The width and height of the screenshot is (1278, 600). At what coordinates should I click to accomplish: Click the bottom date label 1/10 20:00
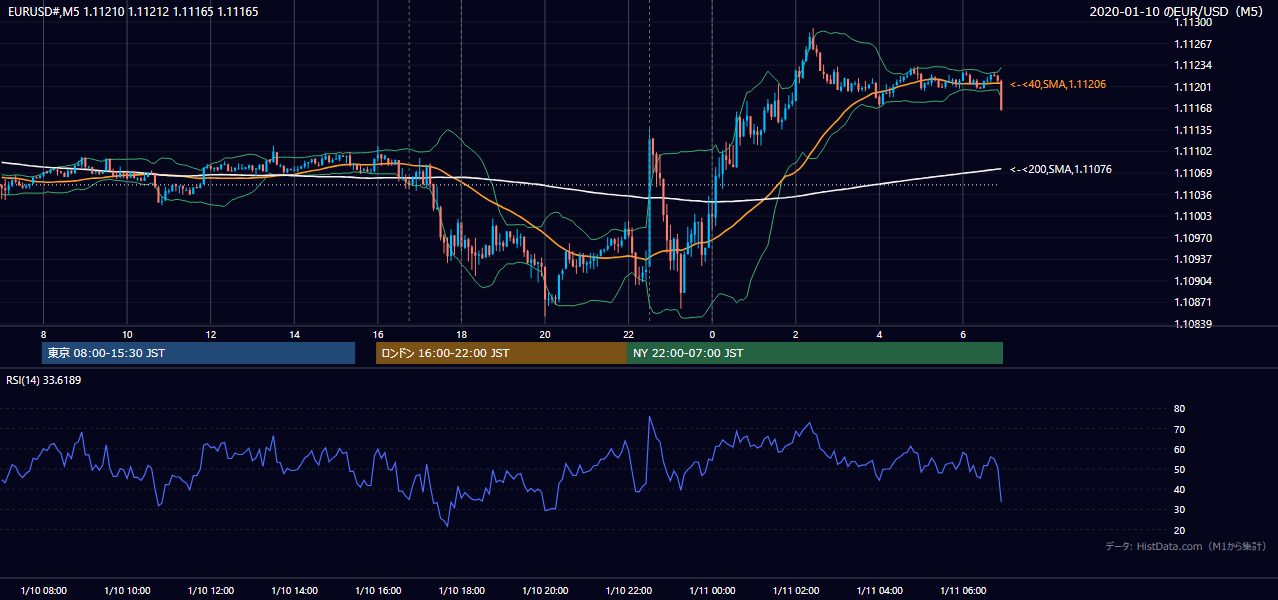[x=545, y=591]
